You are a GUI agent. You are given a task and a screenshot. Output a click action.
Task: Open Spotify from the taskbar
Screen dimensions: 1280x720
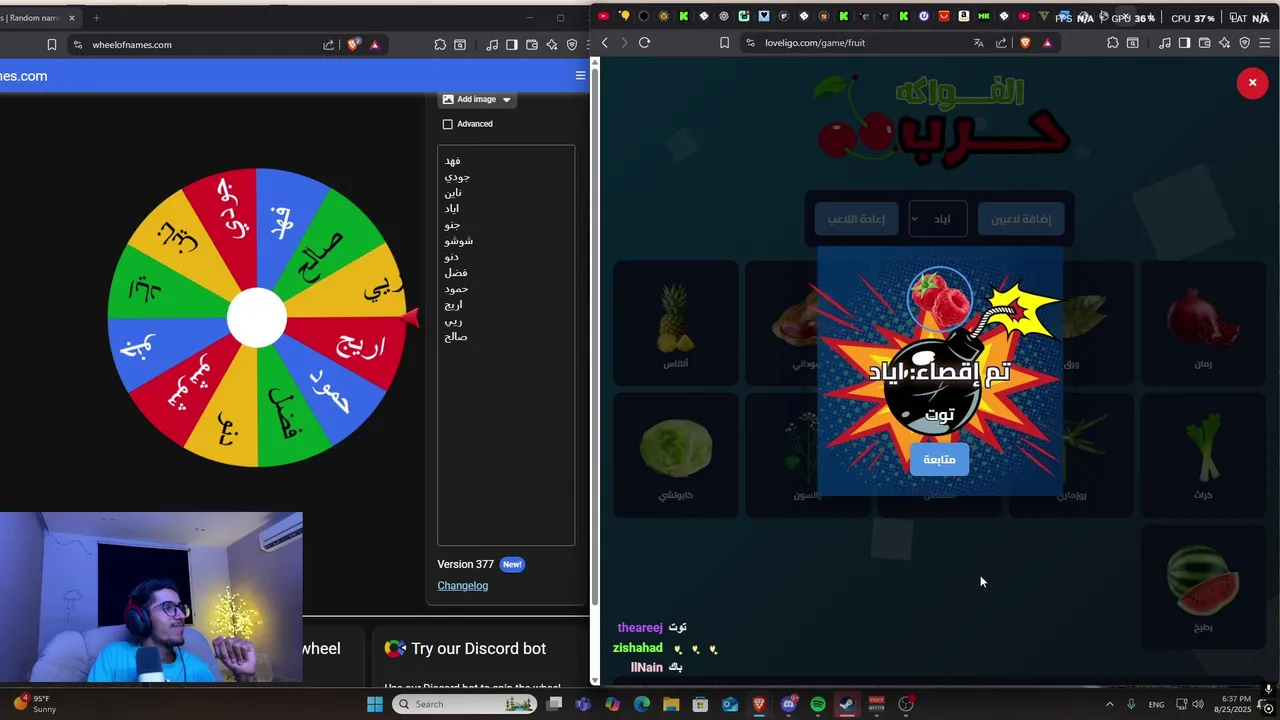pyautogui.click(x=818, y=704)
